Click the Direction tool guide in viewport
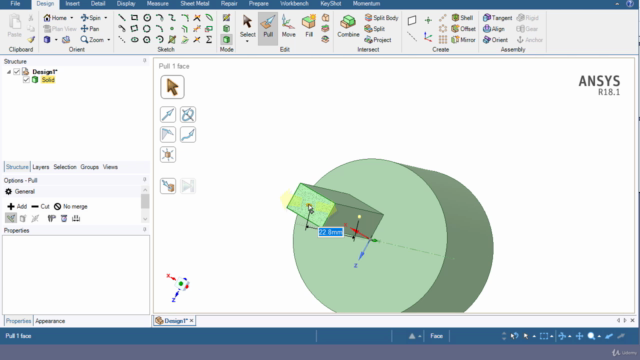 tap(168, 114)
